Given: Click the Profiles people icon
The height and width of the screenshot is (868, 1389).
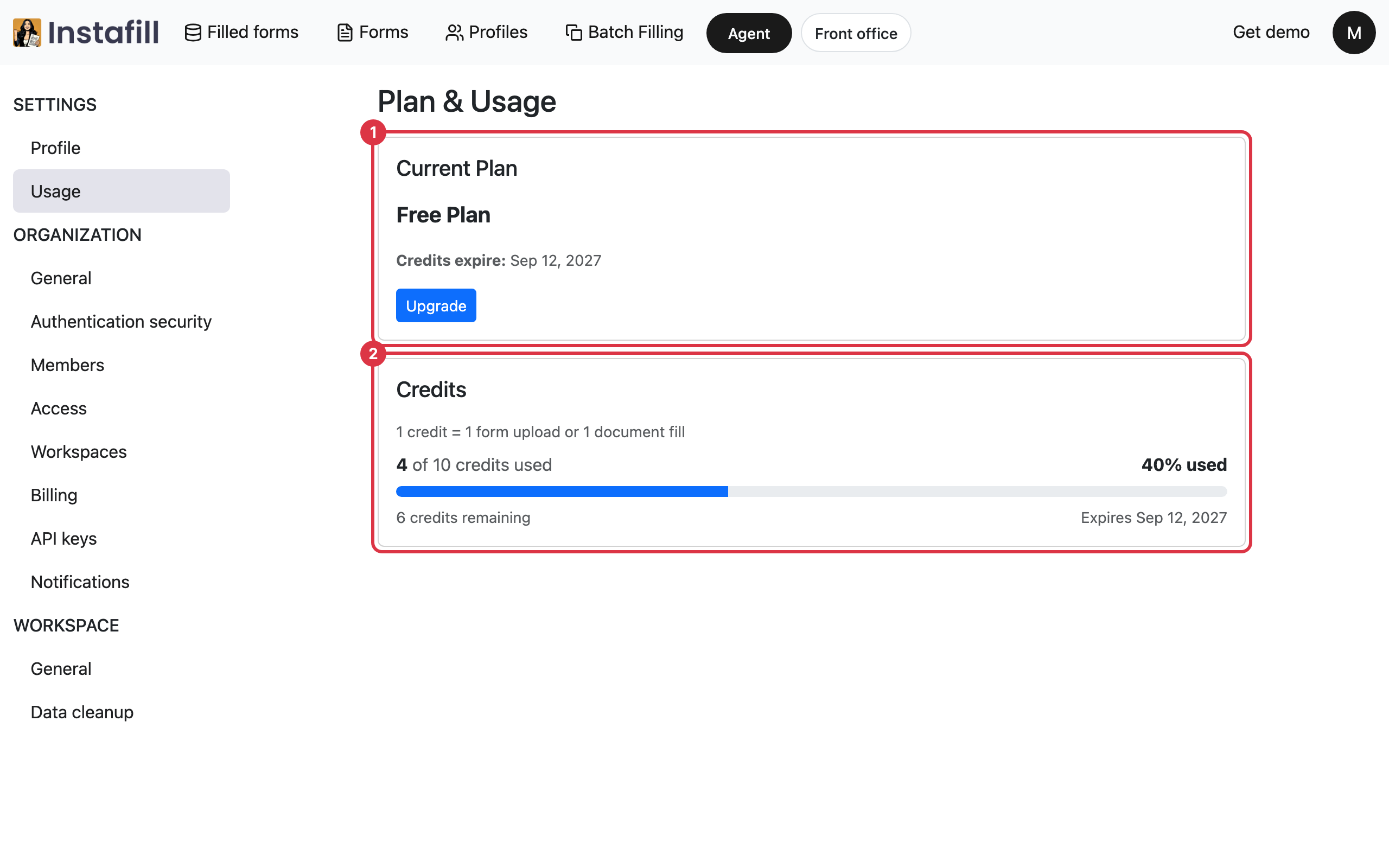Looking at the screenshot, I should (454, 33).
